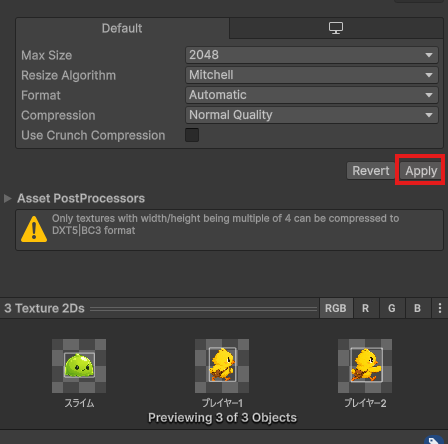Select the スライム slime texture preview
Image resolution: width=448 pixels, height=444 pixels.
tap(79, 366)
